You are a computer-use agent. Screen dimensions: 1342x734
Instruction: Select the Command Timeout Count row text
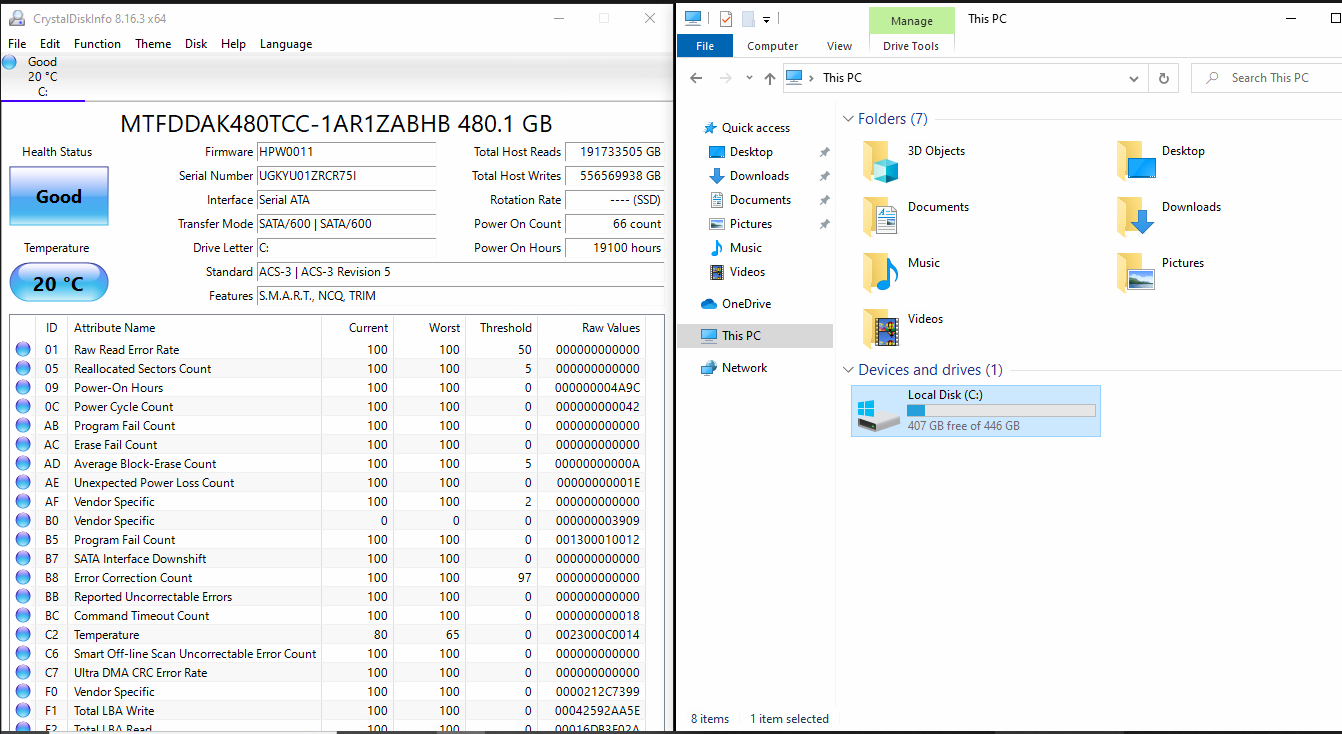click(x=142, y=616)
